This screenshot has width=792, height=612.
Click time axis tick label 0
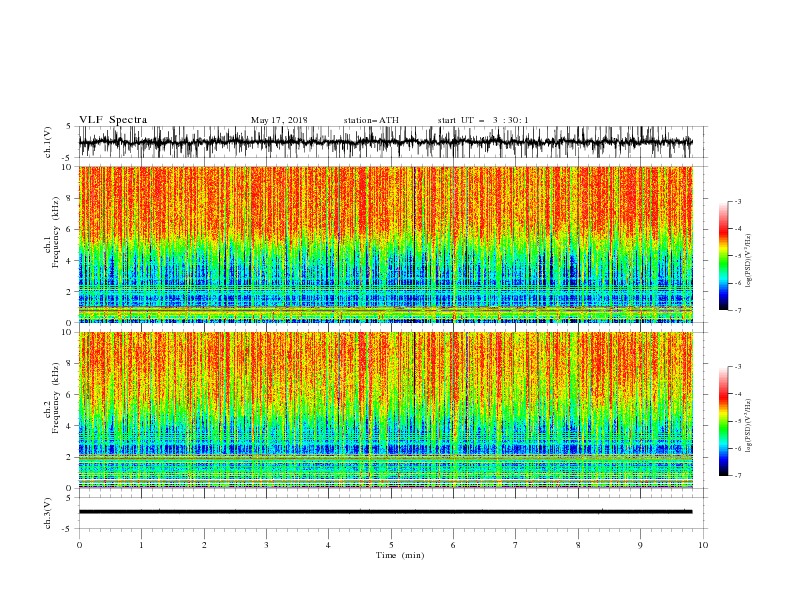pos(79,545)
